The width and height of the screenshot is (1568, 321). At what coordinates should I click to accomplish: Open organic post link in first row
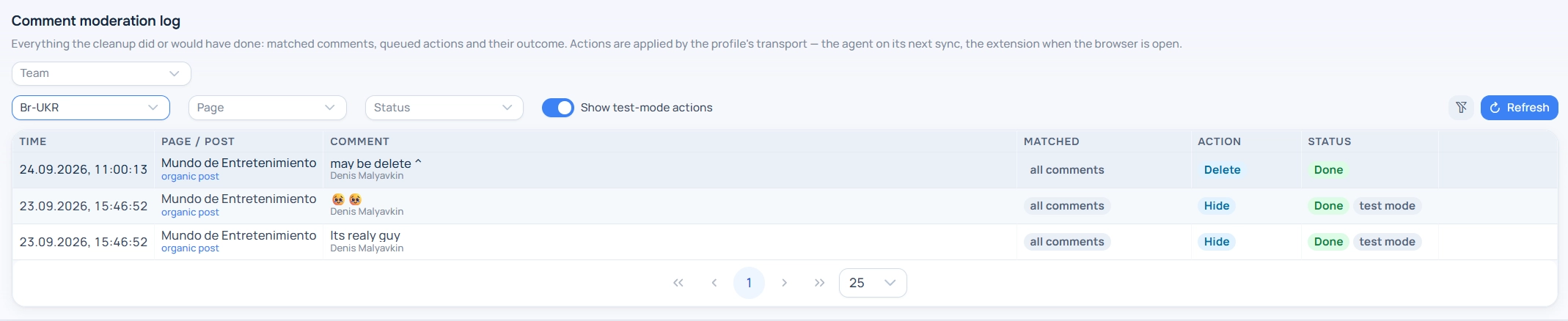point(190,177)
